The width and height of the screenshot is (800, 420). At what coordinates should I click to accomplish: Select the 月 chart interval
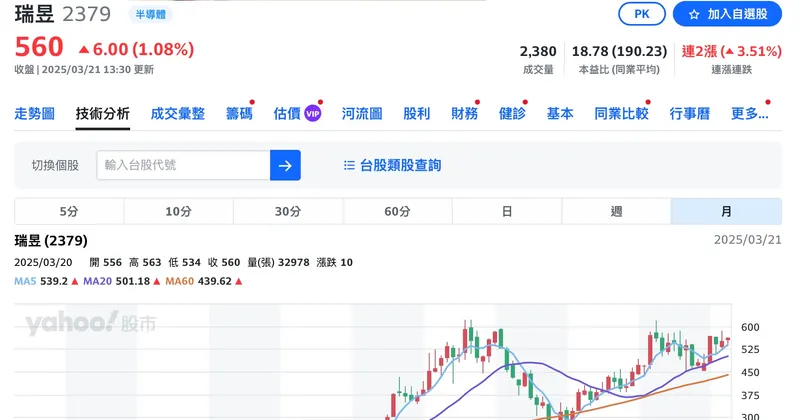click(726, 211)
